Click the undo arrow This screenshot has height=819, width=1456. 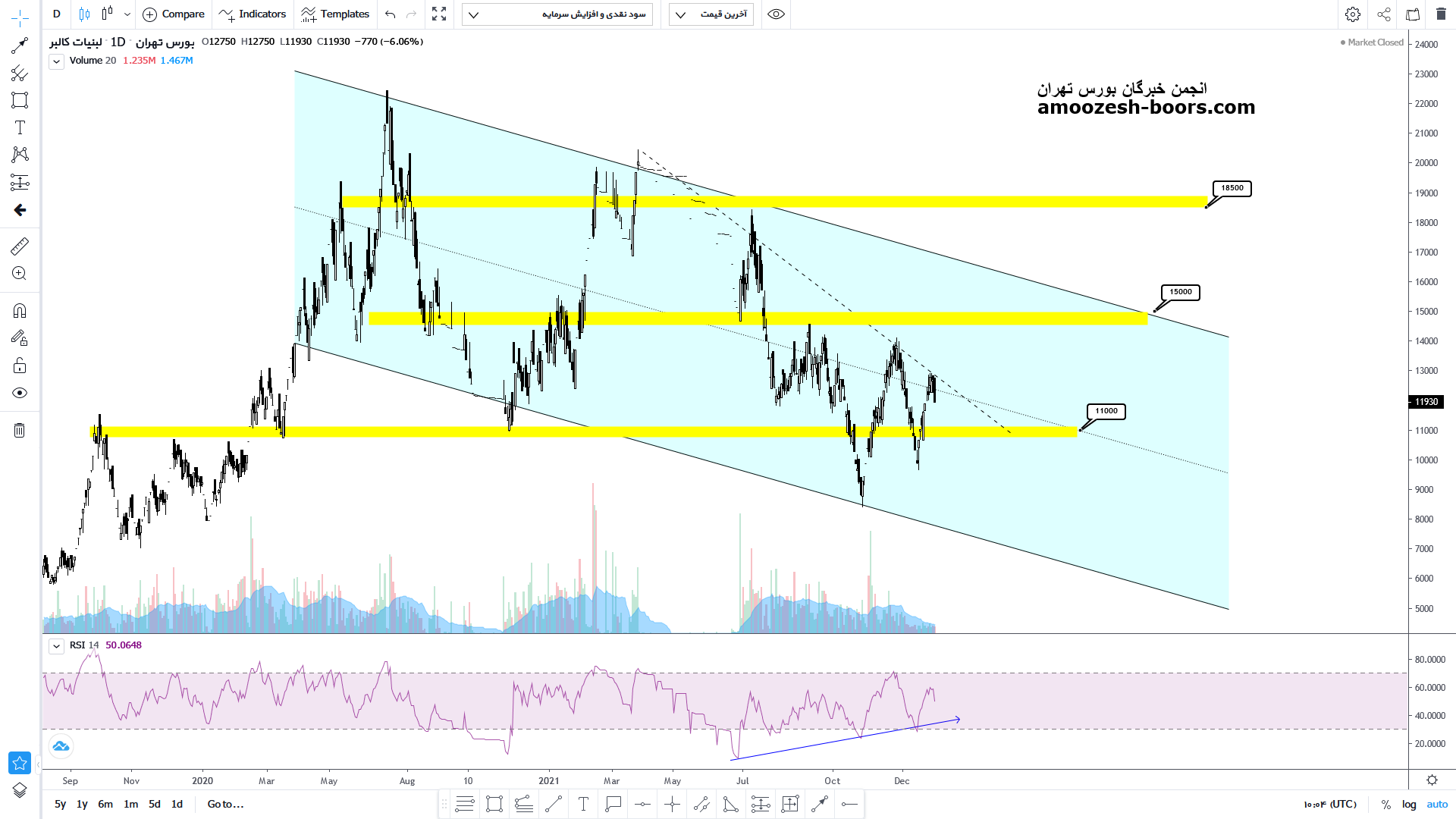tap(390, 14)
